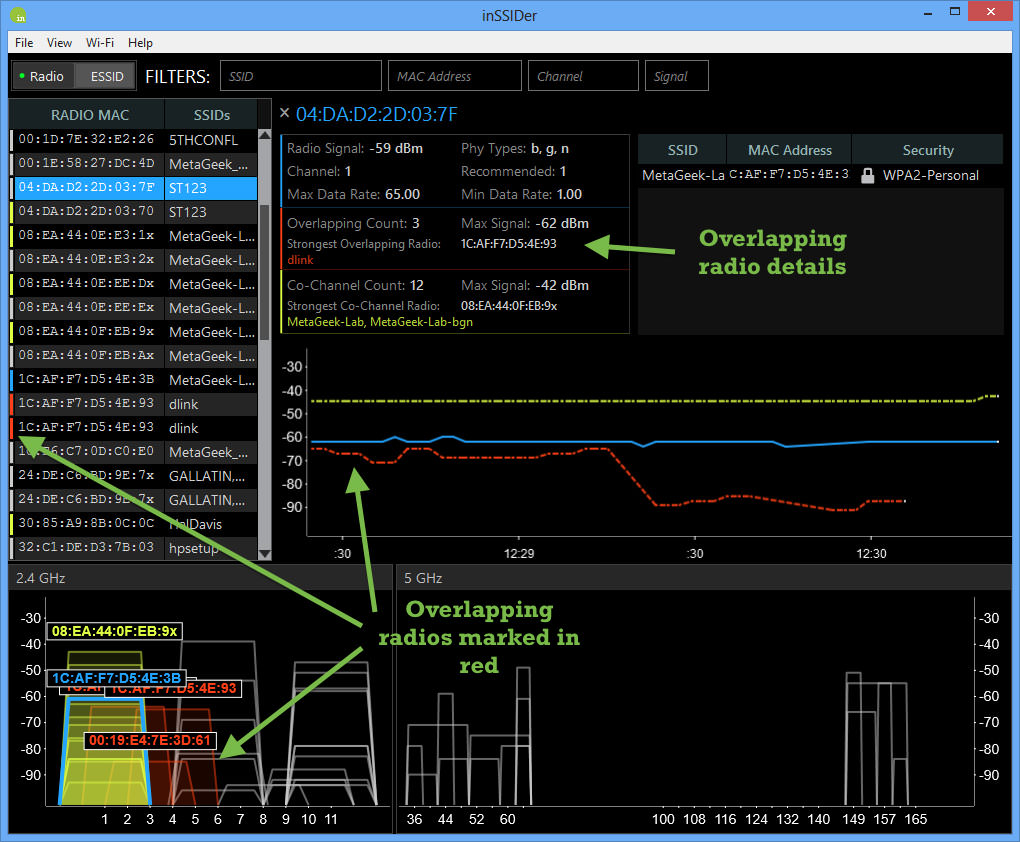This screenshot has width=1020, height=842.
Task: Click the list scrollbar thumb
Action: pyautogui.click(x=265, y=272)
